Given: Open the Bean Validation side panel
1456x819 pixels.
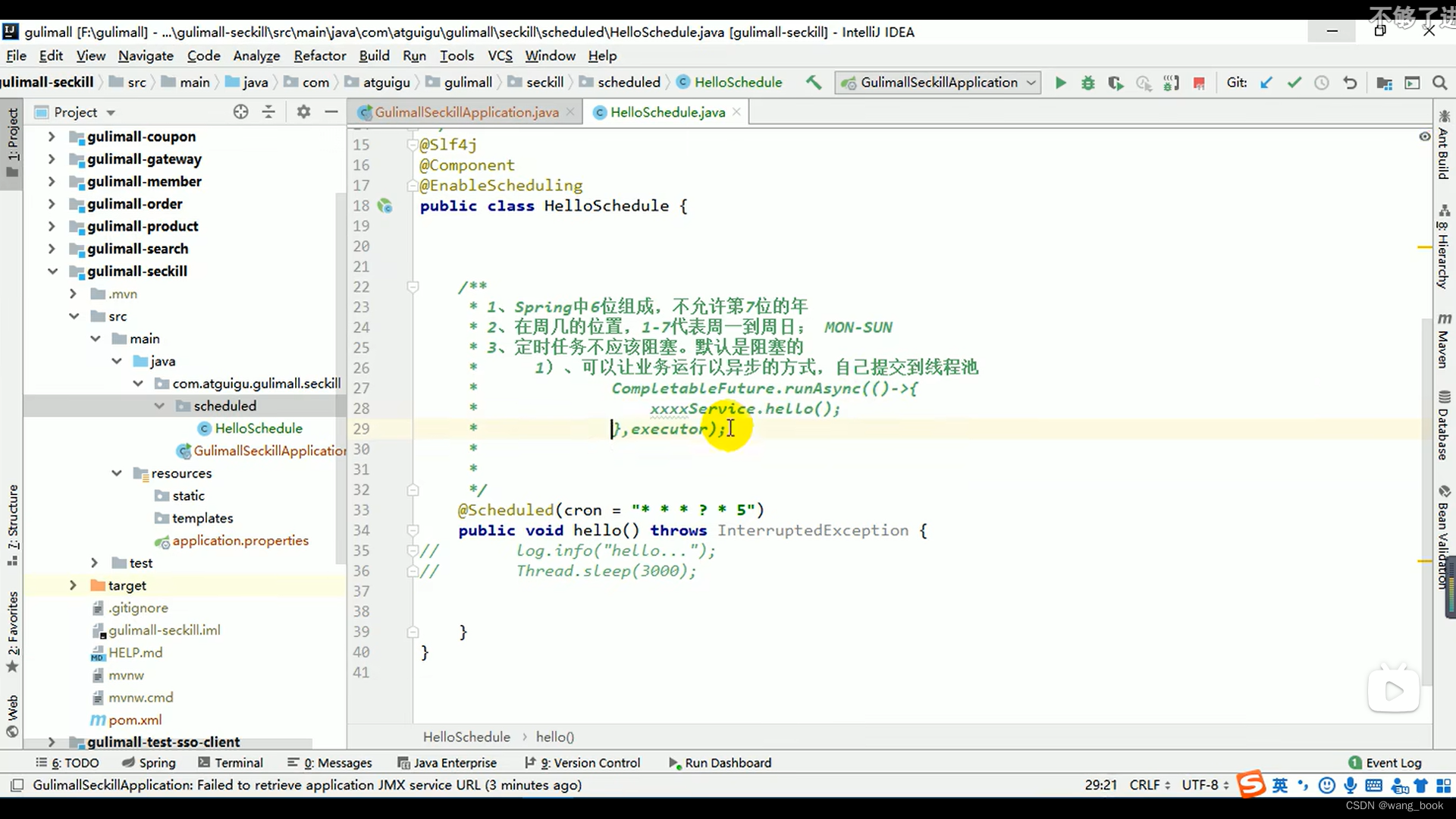Looking at the screenshot, I should (1443, 537).
